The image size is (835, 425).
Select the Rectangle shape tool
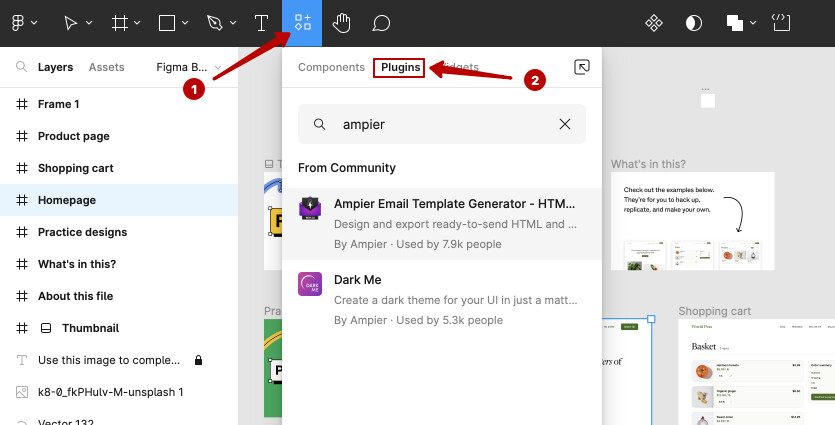point(167,23)
